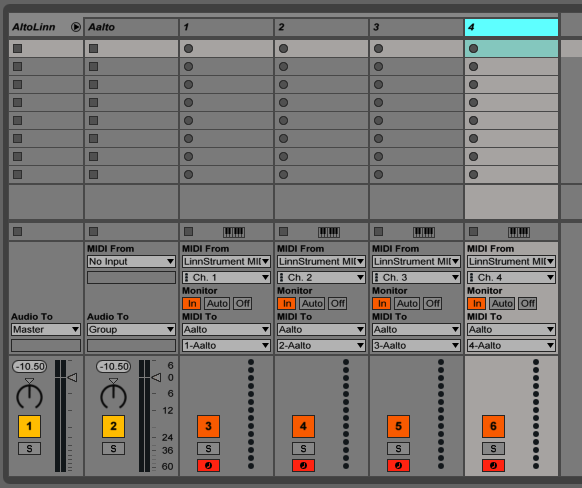Stop clips on track 2
Viewport: 582px width, 488px height.
(284, 232)
